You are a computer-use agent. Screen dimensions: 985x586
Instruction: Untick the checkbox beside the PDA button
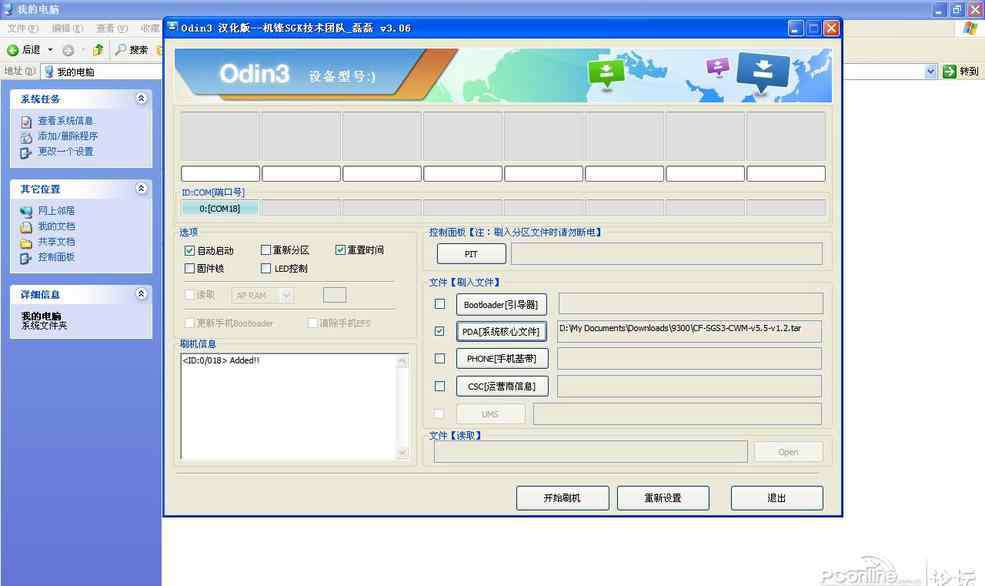pyautogui.click(x=440, y=331)
